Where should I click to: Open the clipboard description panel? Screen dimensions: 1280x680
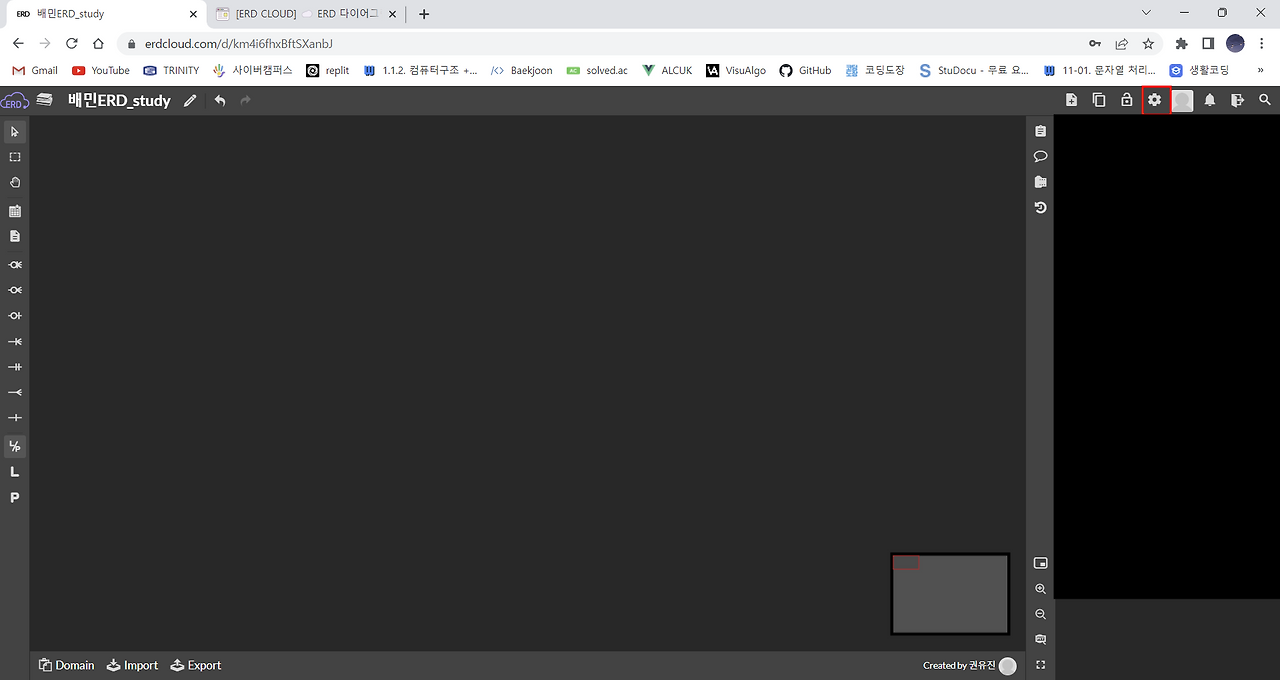tap(1041, 131)
